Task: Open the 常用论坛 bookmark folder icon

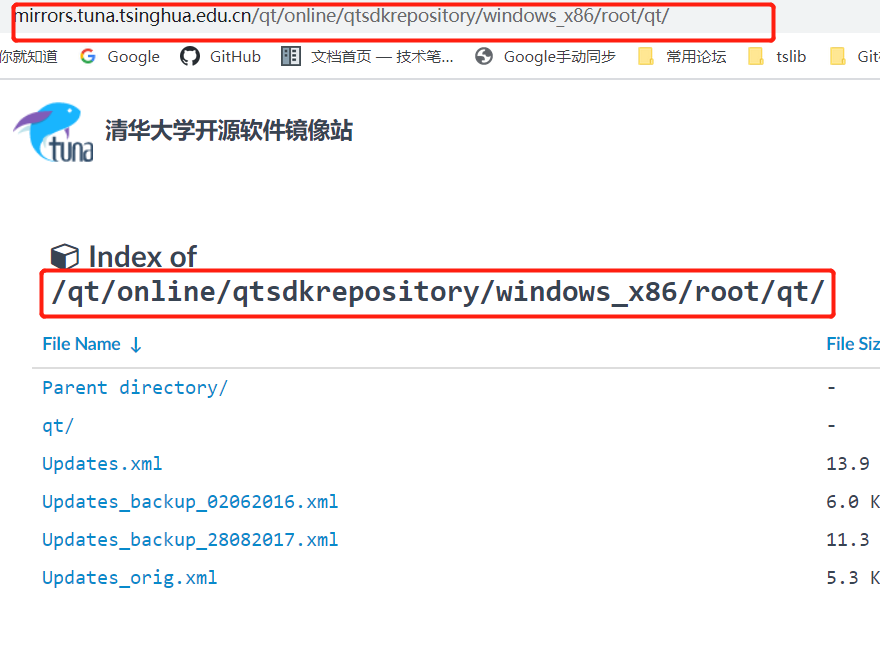Action: pos(646,56)
